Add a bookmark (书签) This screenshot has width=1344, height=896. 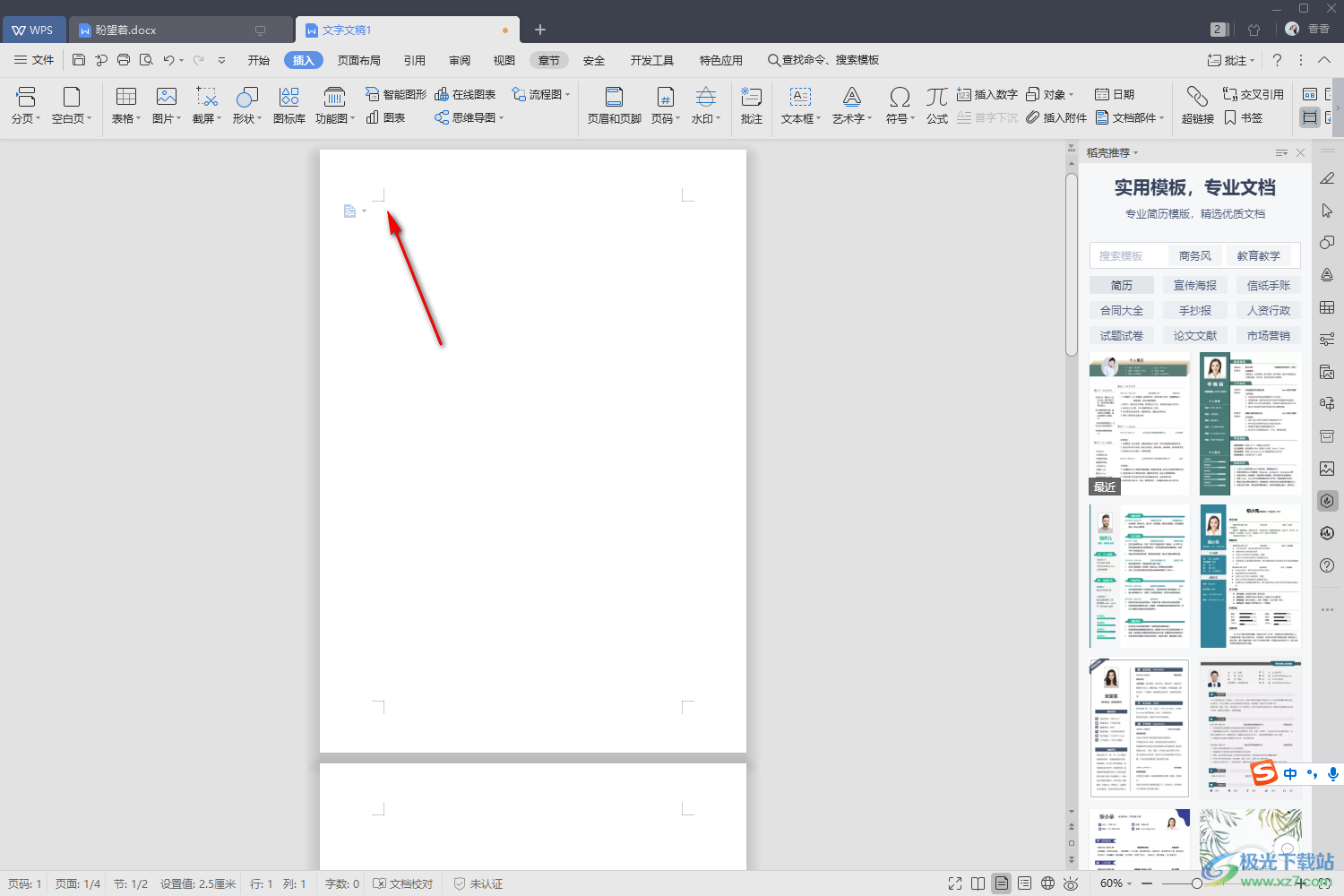[x=1244, y=117]
